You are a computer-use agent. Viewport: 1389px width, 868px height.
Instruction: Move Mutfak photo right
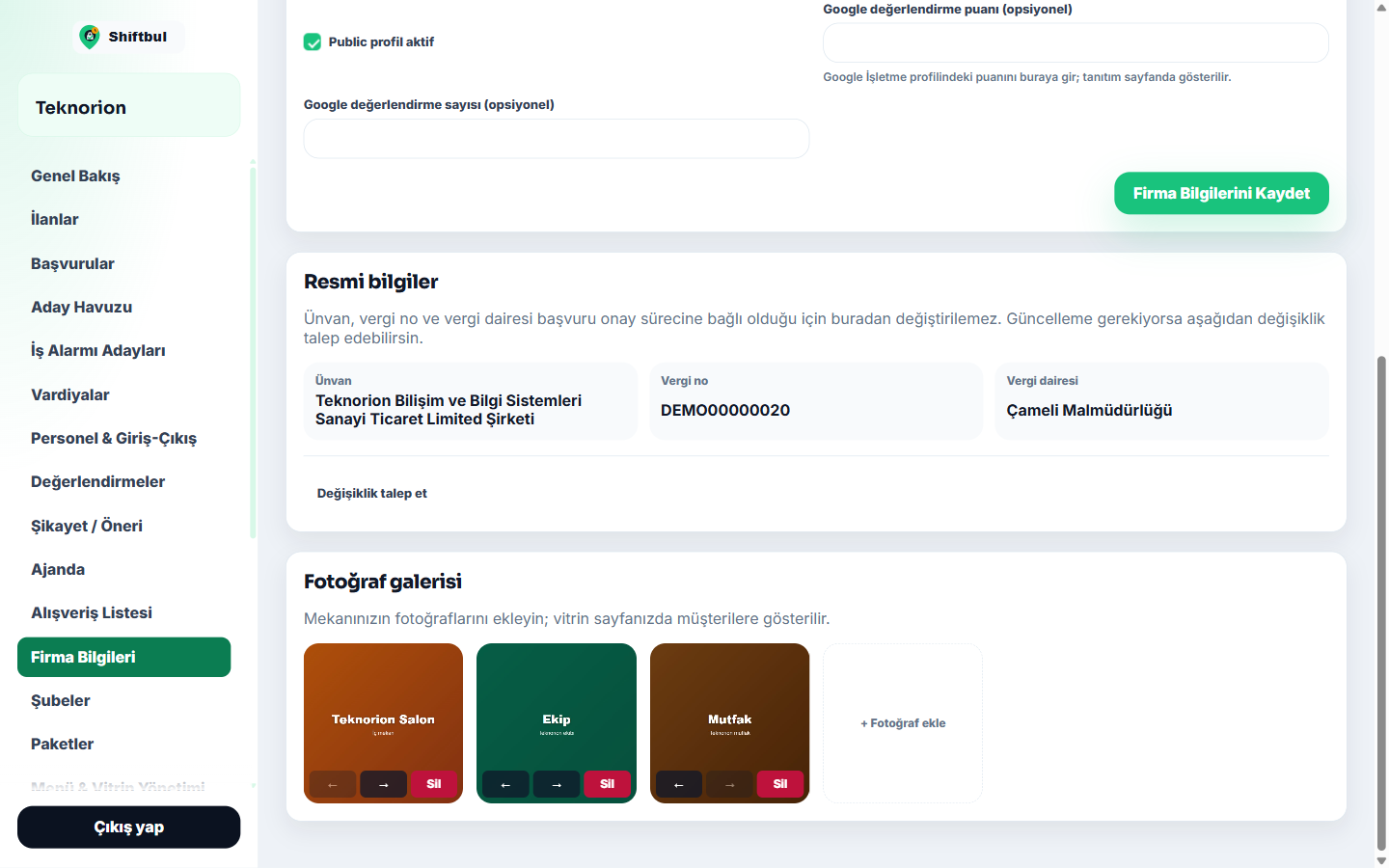[x=730, y=784]
